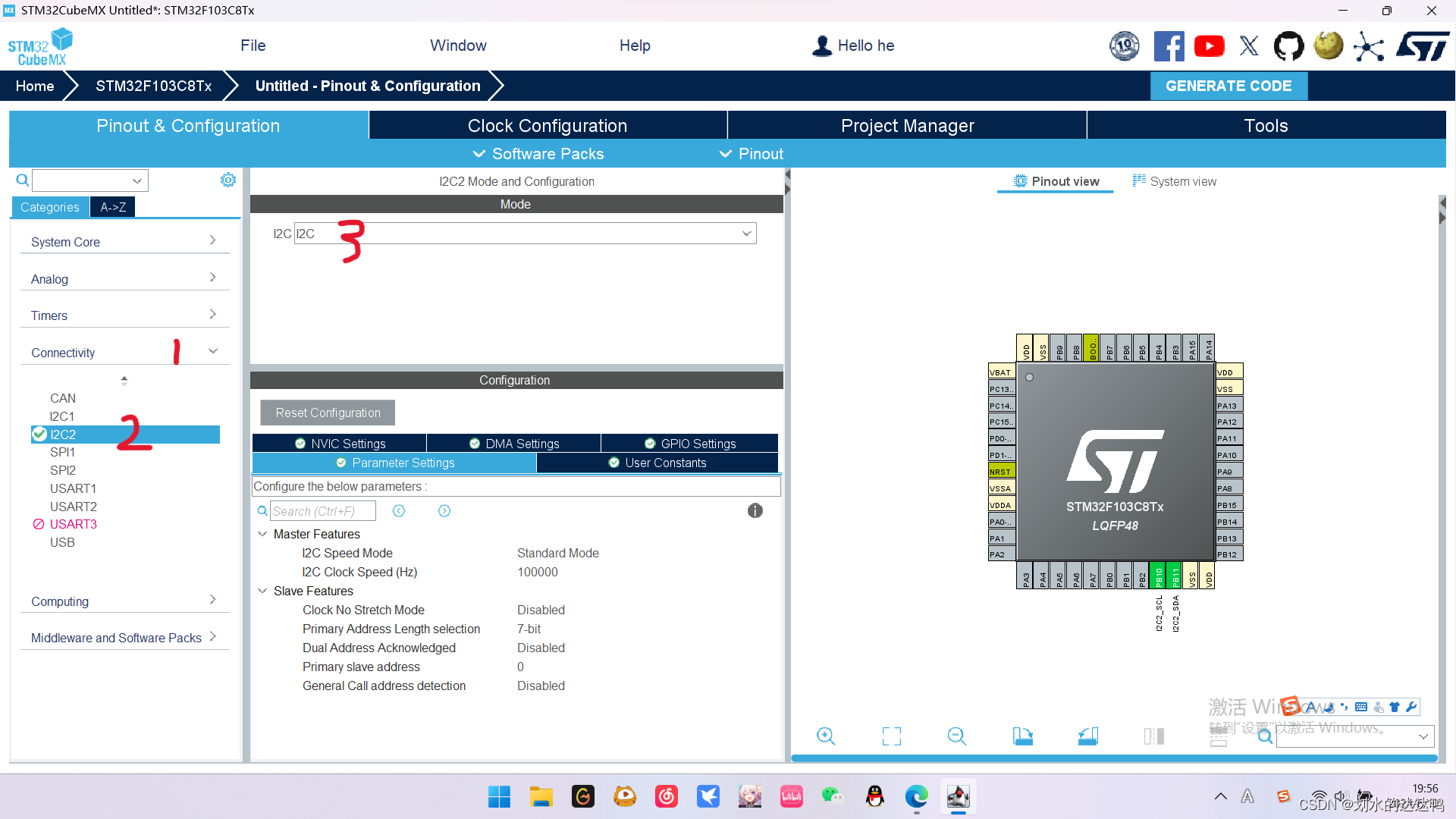Viewport: 1456px width, 819px height.
Task: Click the STM32CubeMX logo
Action: coord(41,47)
